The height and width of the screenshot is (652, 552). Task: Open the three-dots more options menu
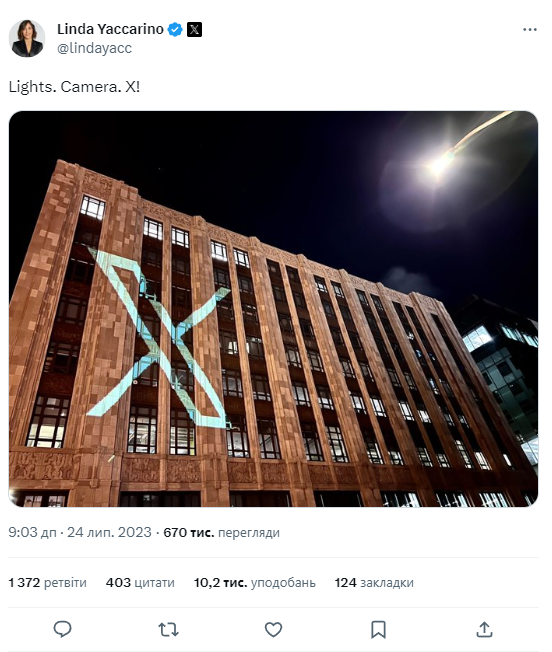coord(530,30)
